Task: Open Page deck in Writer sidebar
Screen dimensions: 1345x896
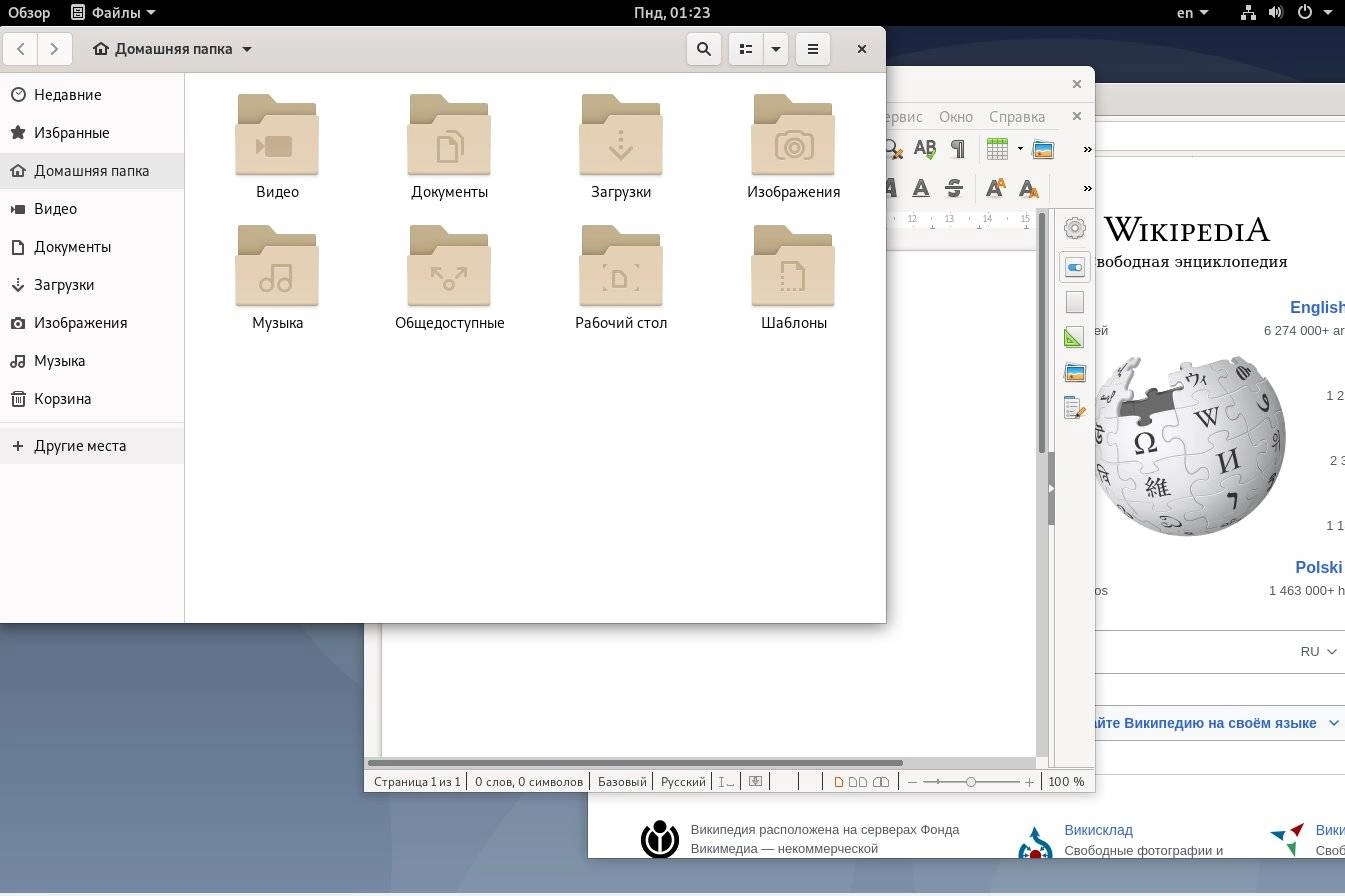Action: point(1075,303)
